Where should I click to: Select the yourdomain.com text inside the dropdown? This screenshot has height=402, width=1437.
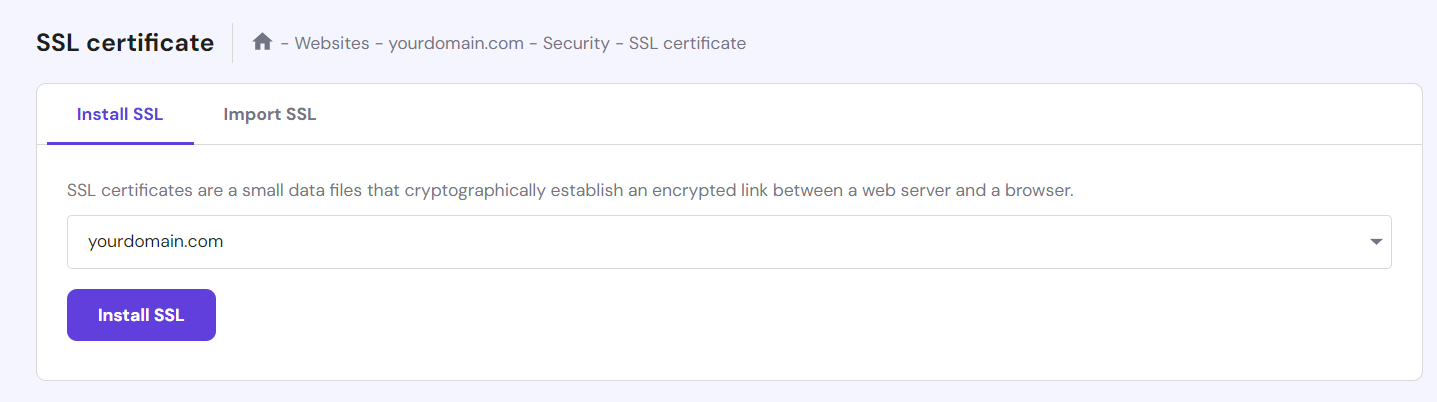(x=155, y=242)
